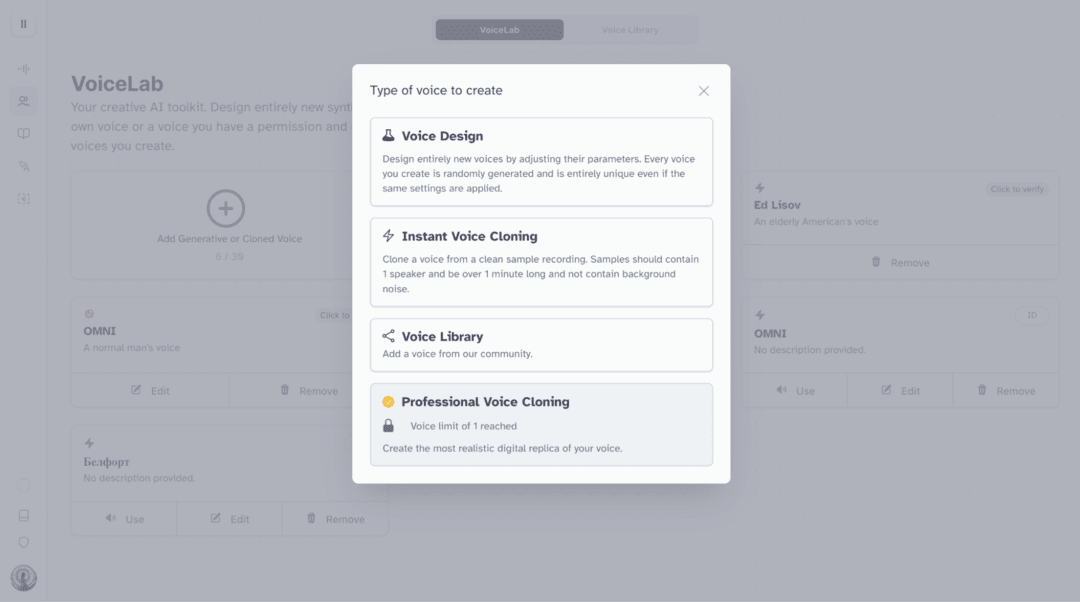Open the user avatar menu
Viewport: 1080px width, 602px height.
click(24, 577)
